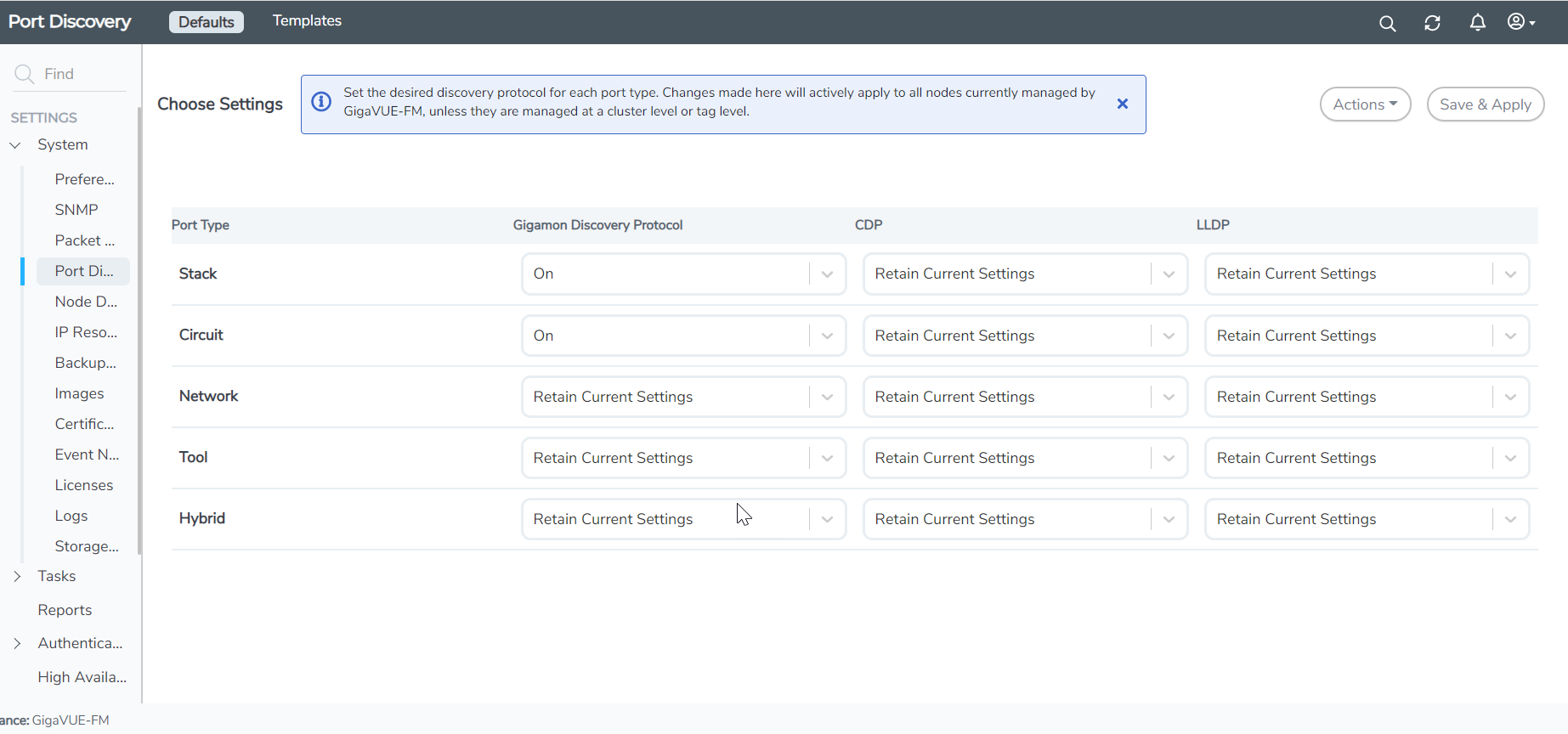Dismiss the info banner with X

(1122, 104)
